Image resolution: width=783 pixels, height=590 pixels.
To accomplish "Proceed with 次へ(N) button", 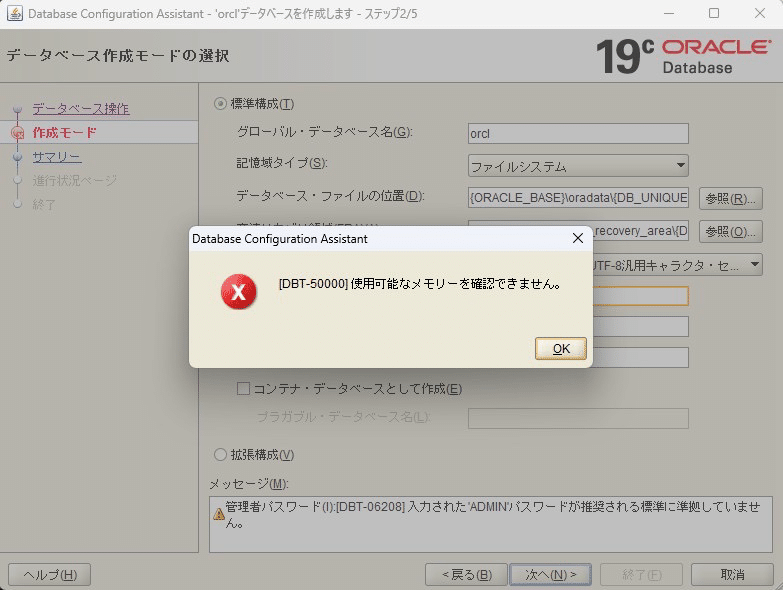I will pos(550,575).
